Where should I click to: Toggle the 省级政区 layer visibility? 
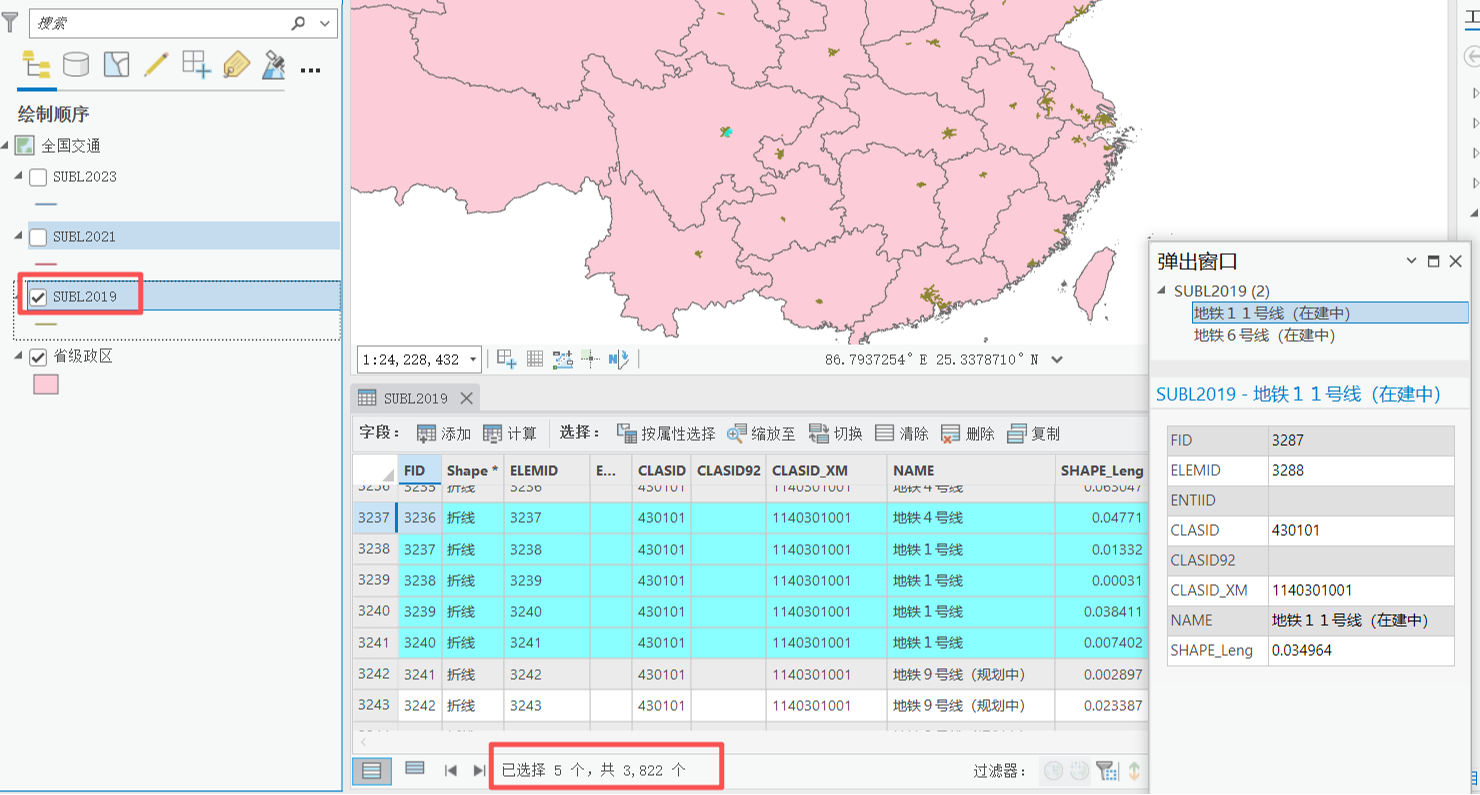[38, 357]
